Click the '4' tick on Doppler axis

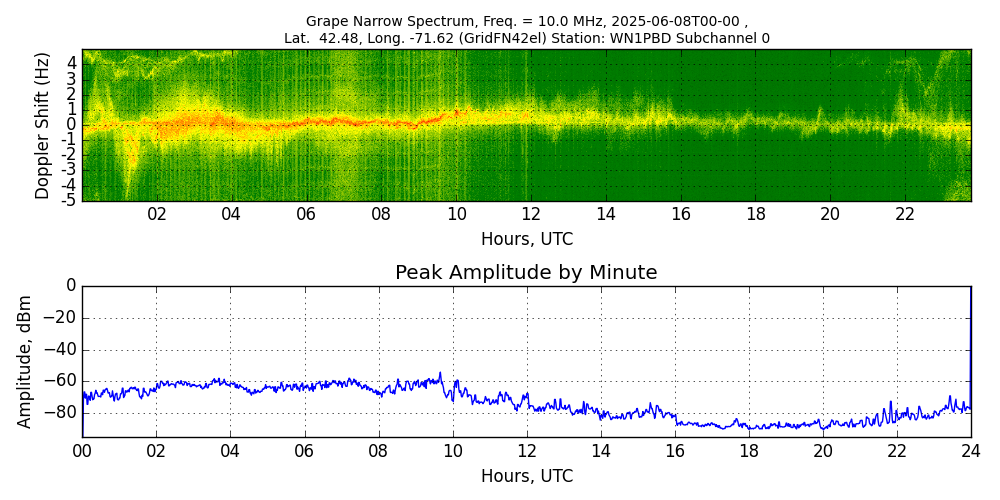pos(72,62)
